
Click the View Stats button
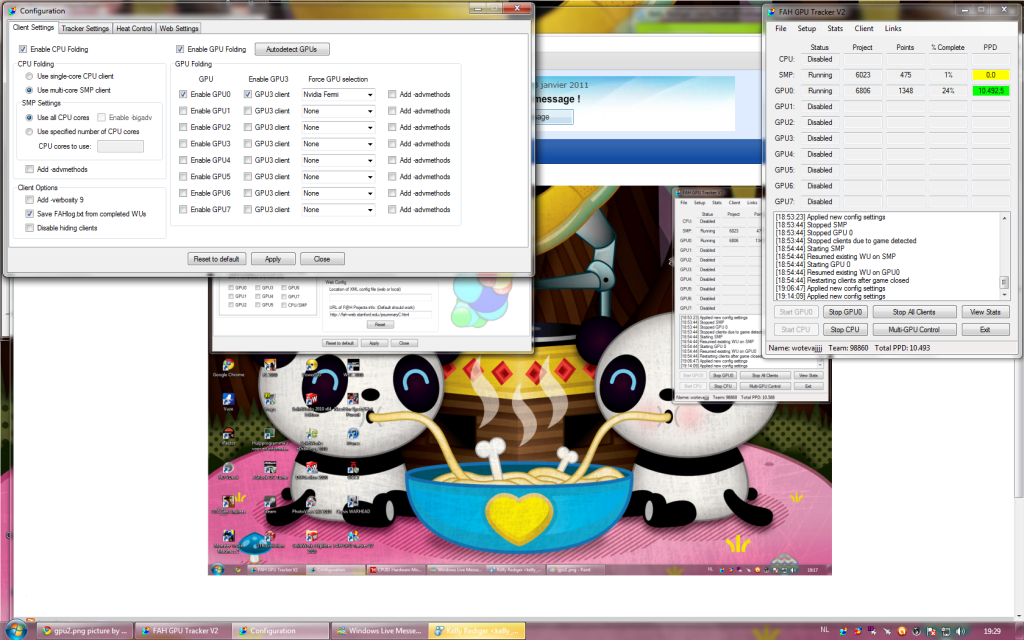985,312
